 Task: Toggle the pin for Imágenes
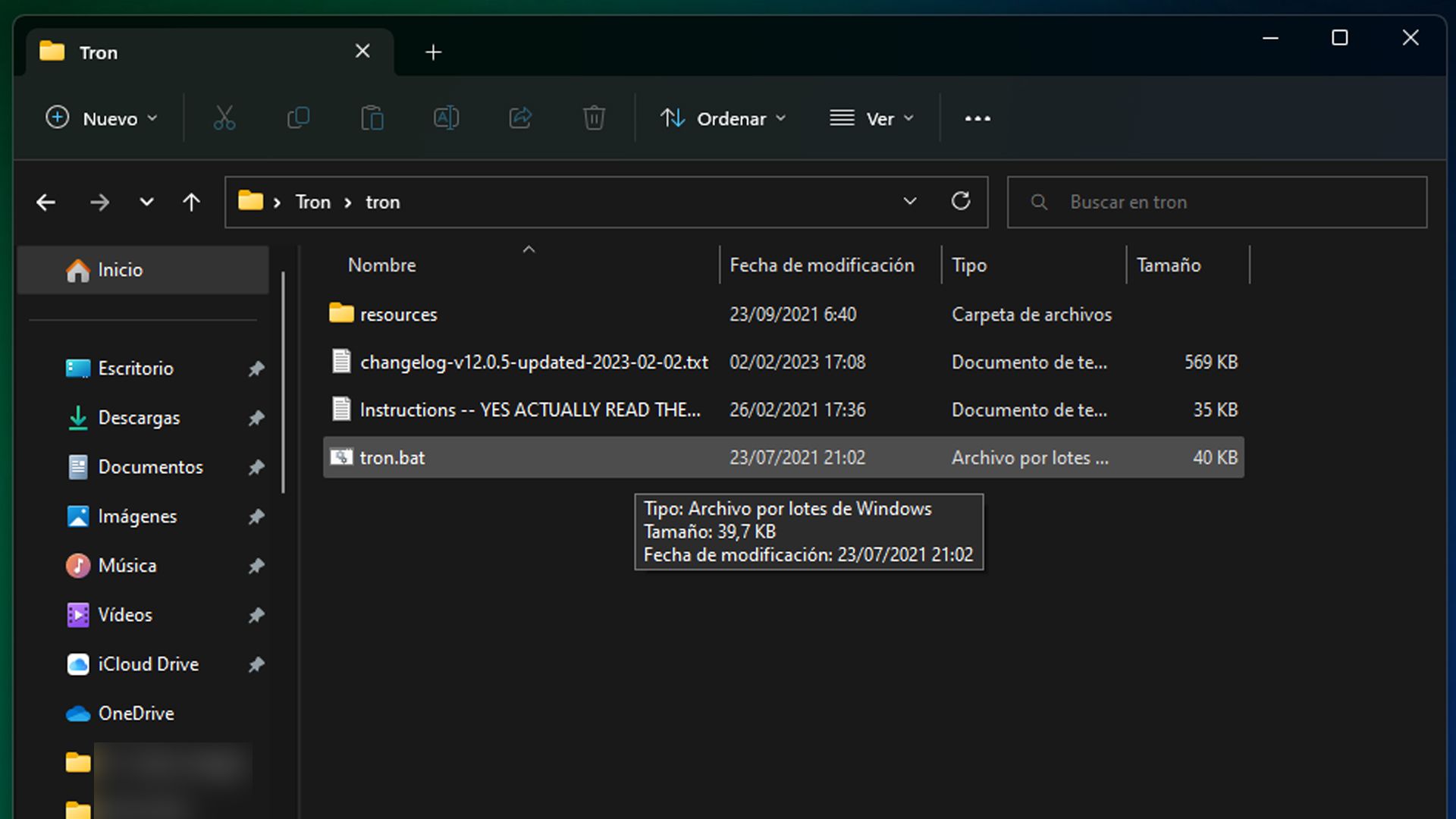point(256,516)
